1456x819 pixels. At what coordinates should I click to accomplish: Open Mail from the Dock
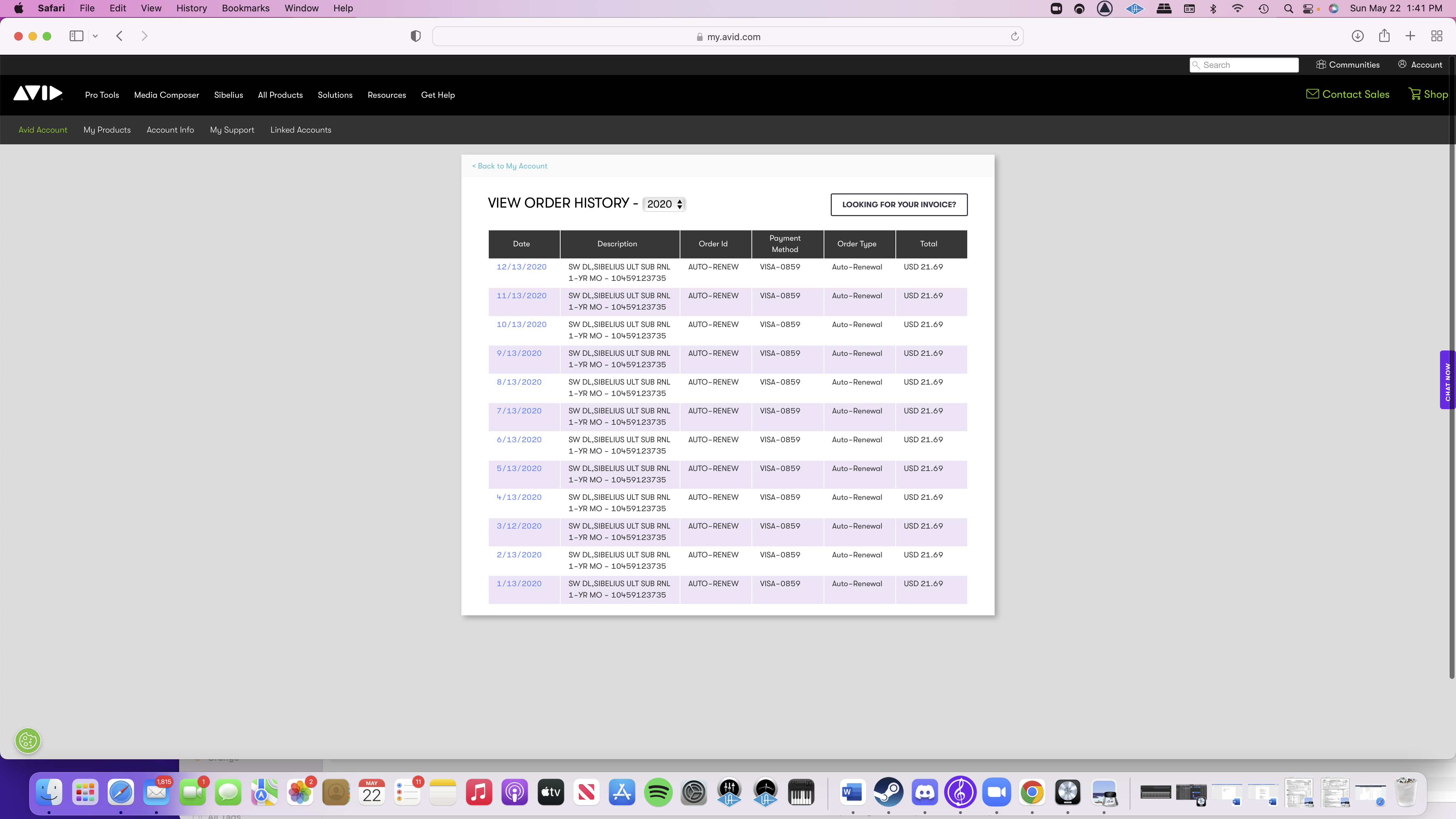pyautogui.click(x=156, y=792)
